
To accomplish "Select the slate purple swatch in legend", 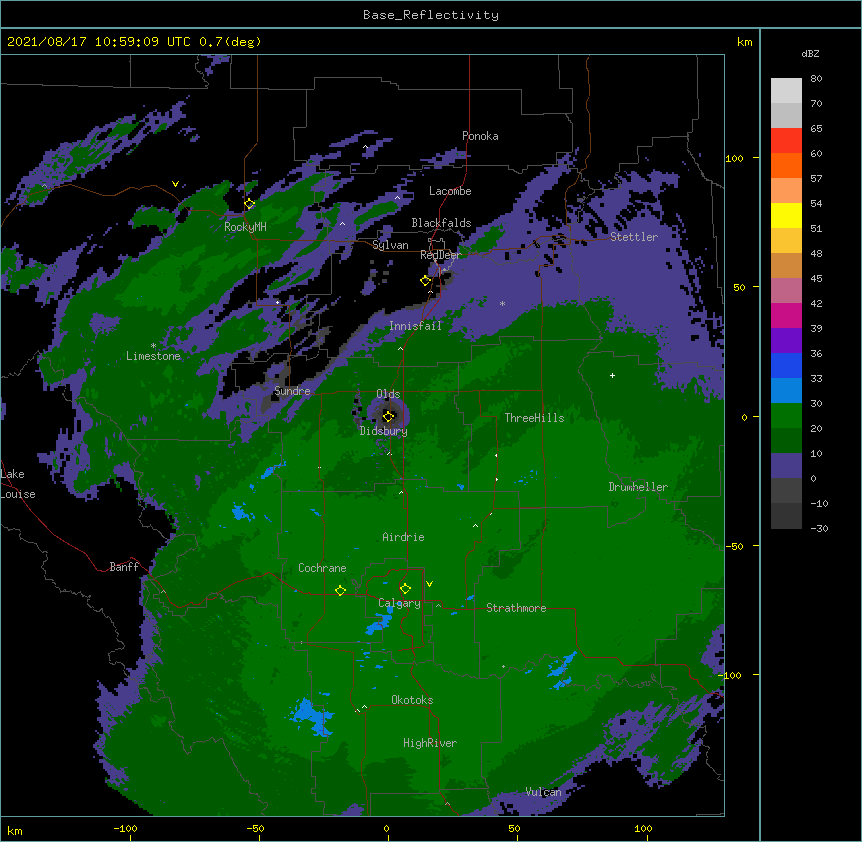I will point(786,466).
